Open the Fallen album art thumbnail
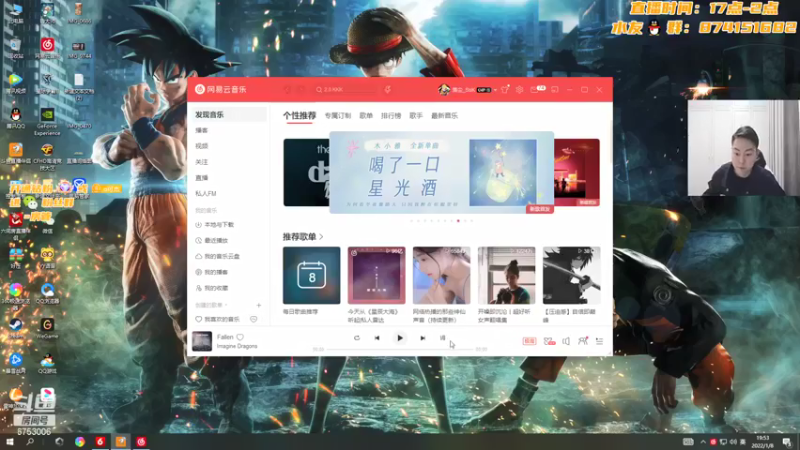This screenshot has height=450, width=800. tap(202, 341)
